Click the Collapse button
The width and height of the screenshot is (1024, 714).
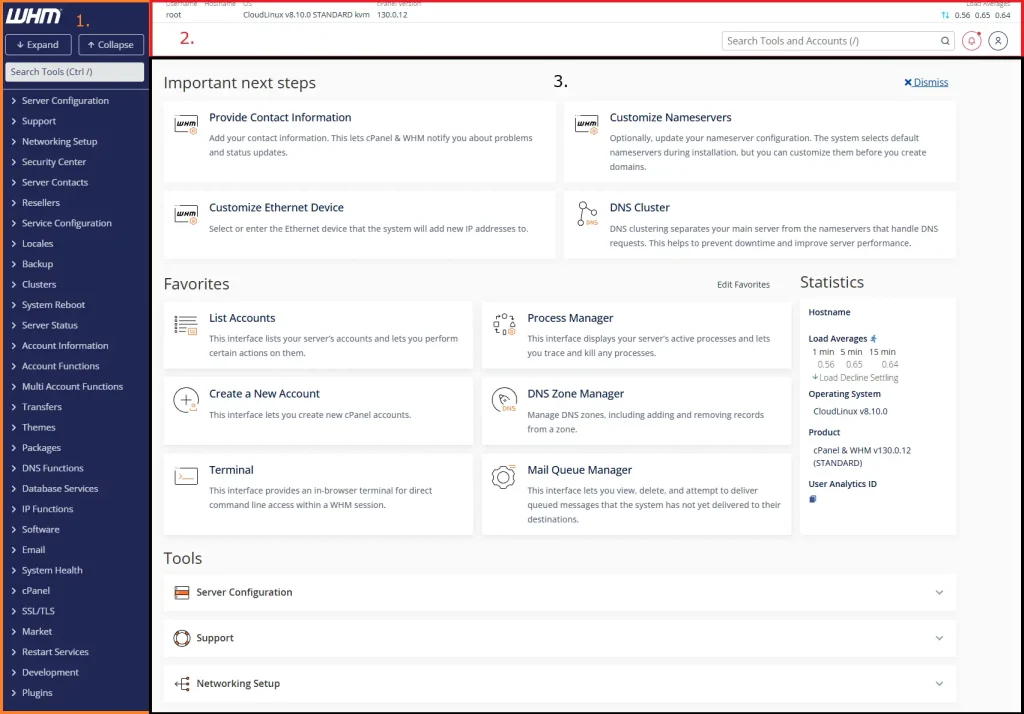[111, 45]
